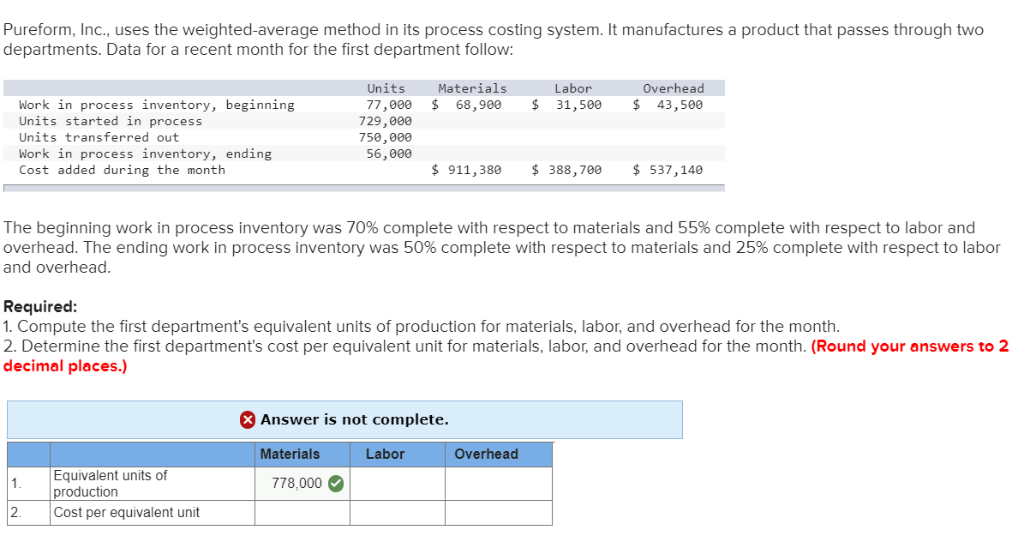
Task: Click the $ 31,500 beginning labor cost
Action: click(567, 104)
